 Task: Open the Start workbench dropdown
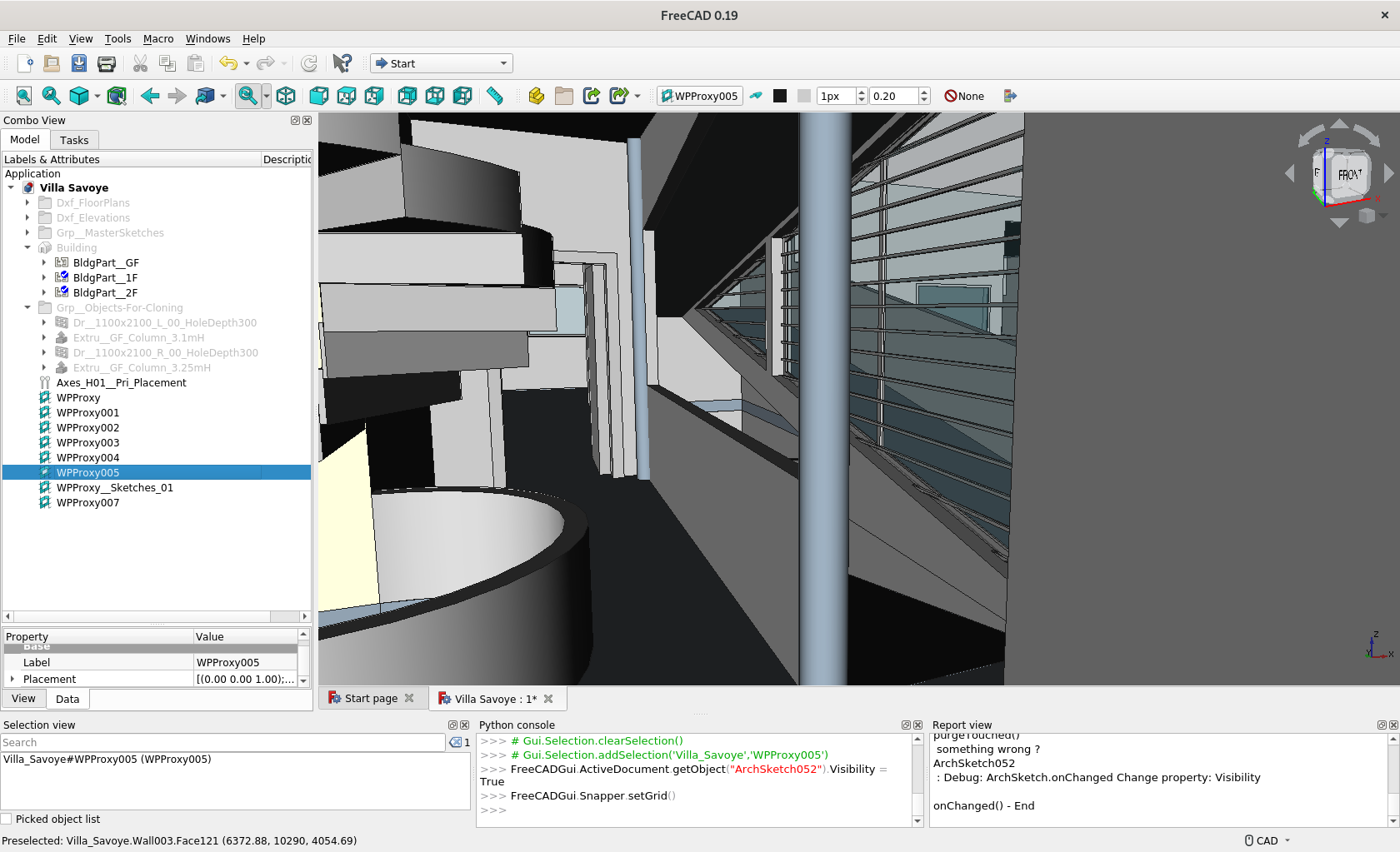(x=441, y=63)
